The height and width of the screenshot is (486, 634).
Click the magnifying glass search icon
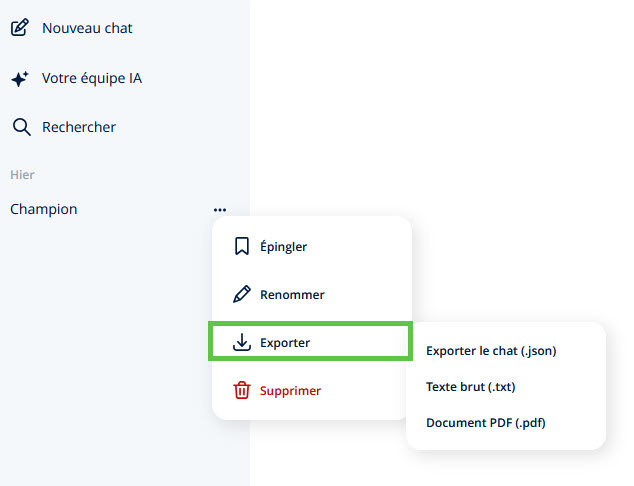point(21,127)
